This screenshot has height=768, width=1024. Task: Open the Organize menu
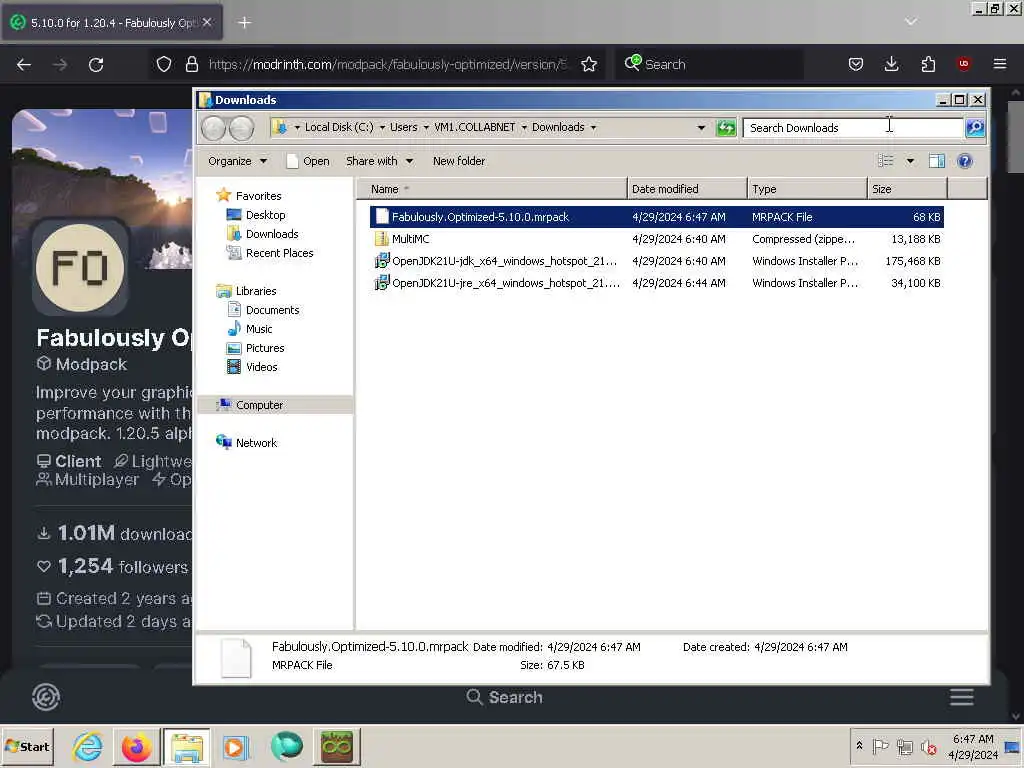pos(238,161)
